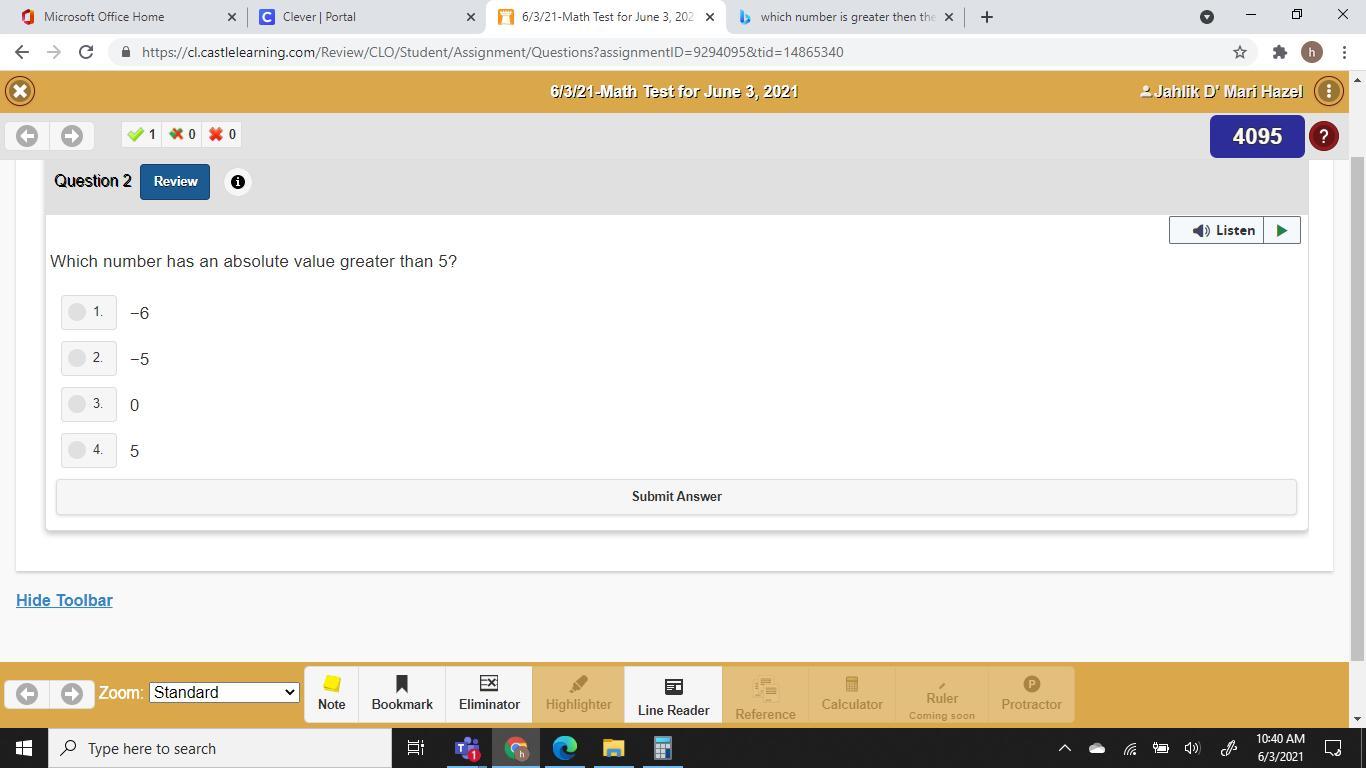Image resolution: width=1366 pixels, height=768 pixels.
Task: Submit the answer
Action: pos(676,497)
